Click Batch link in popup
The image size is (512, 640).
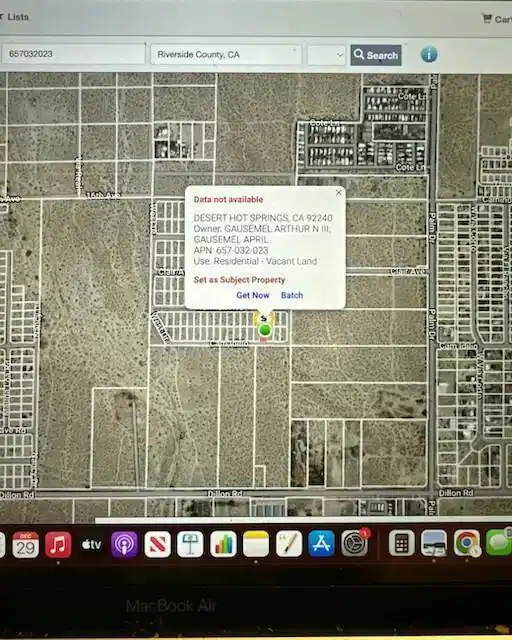292,295
